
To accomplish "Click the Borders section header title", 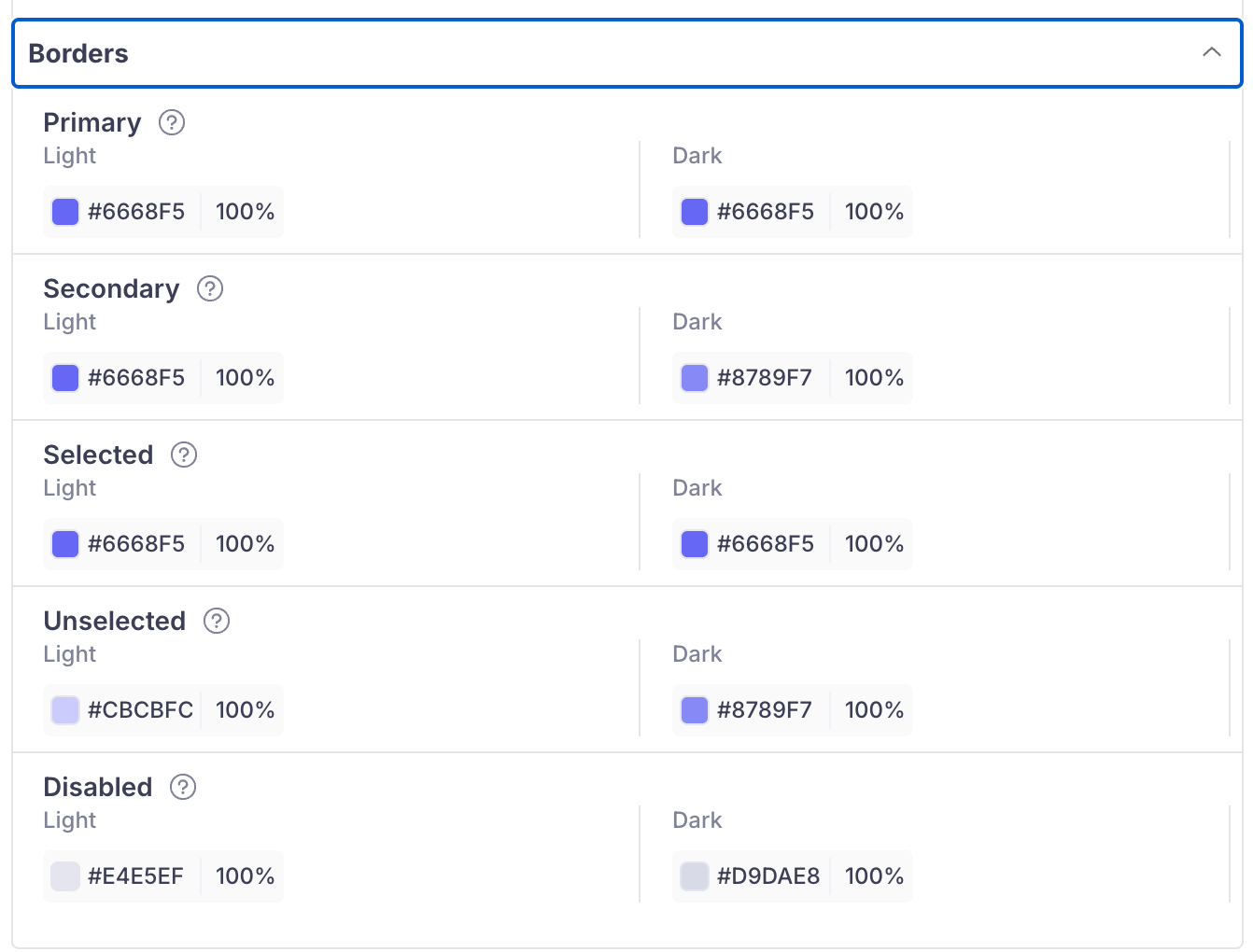I will pyautogui.click(x=78, y=53).
